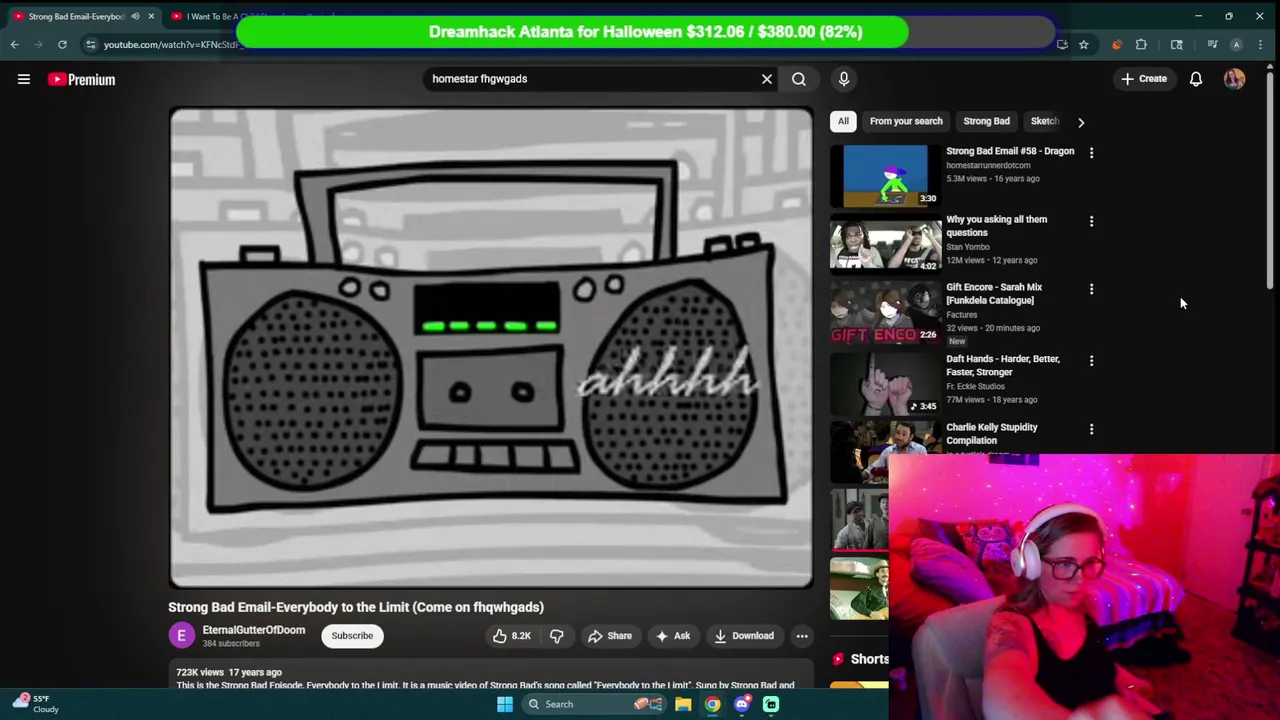Open the Windows Start menu

[505, 704]
